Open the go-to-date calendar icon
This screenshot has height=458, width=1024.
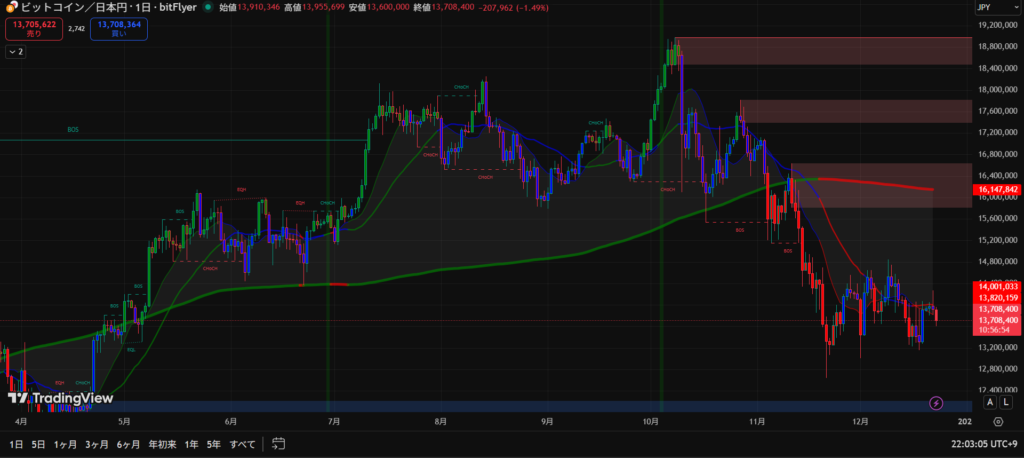coord(278,443)
